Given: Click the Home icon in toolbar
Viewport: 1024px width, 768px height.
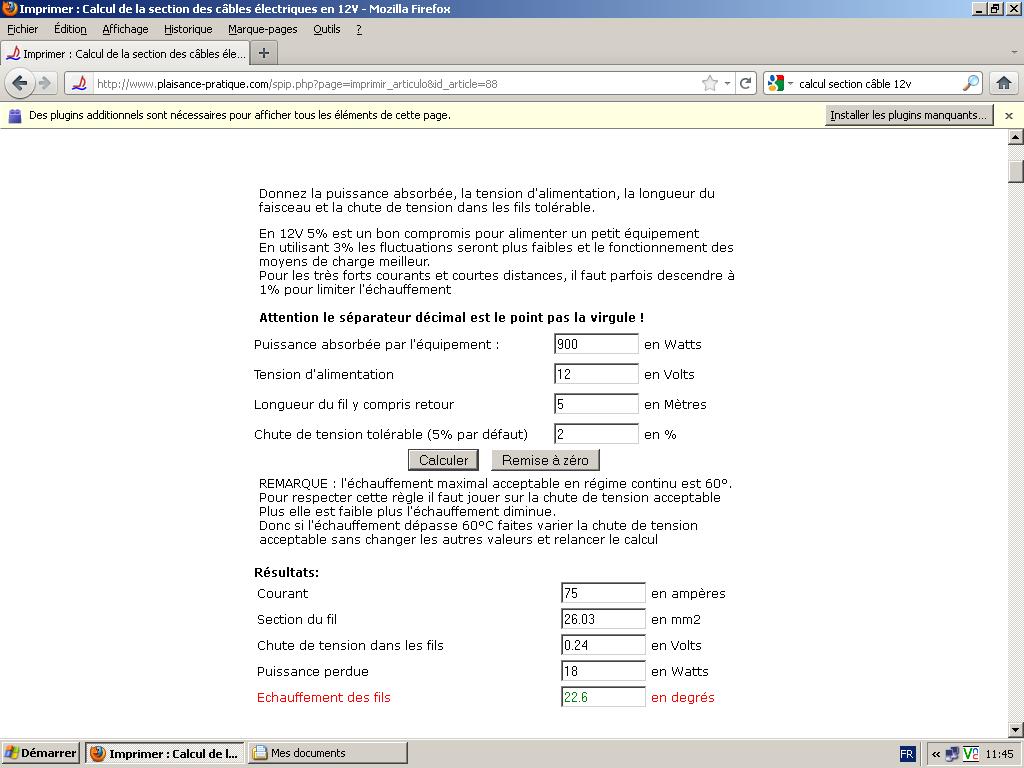Looking at the screenshot, I should [x=1003, y=83].
